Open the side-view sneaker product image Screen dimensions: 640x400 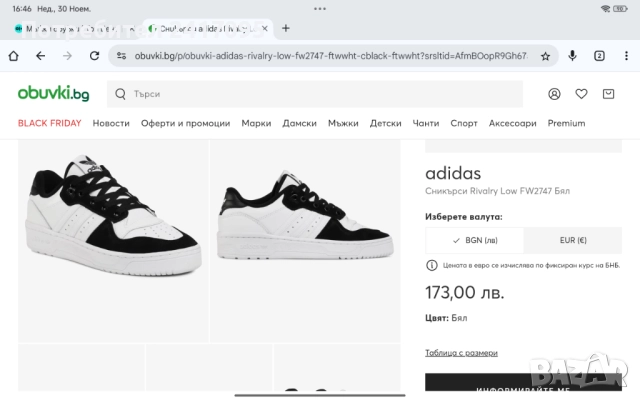click(x=305, y=241)
